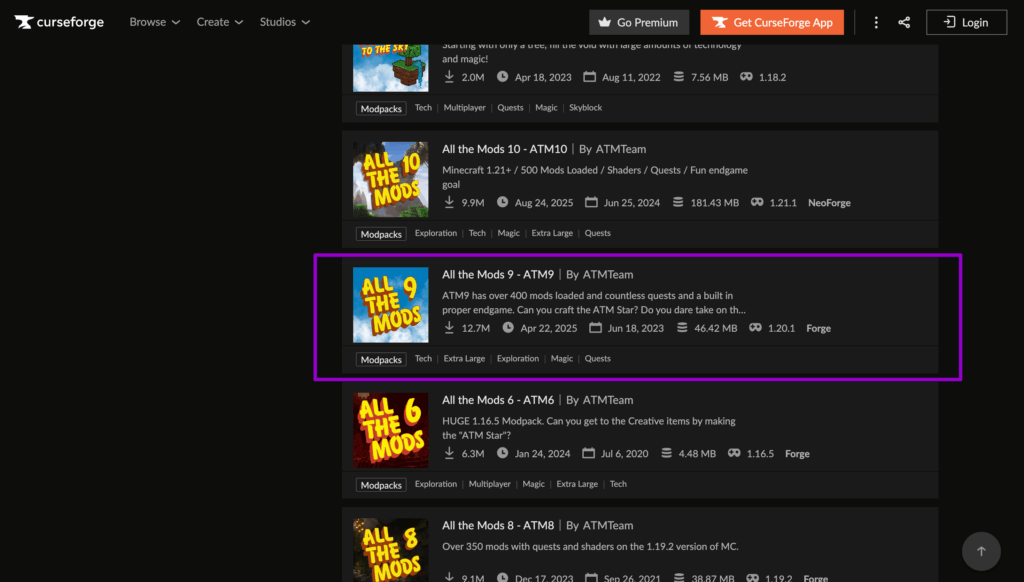
Task: Click download count icon for ATM6
Action: pos(449,453)
